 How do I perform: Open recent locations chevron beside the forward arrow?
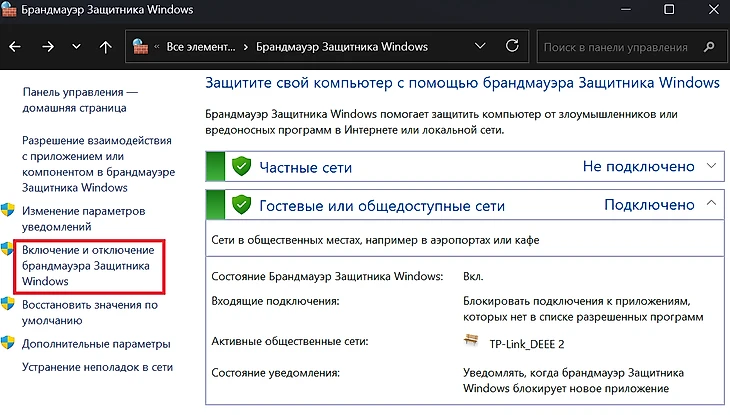[76, 47]
